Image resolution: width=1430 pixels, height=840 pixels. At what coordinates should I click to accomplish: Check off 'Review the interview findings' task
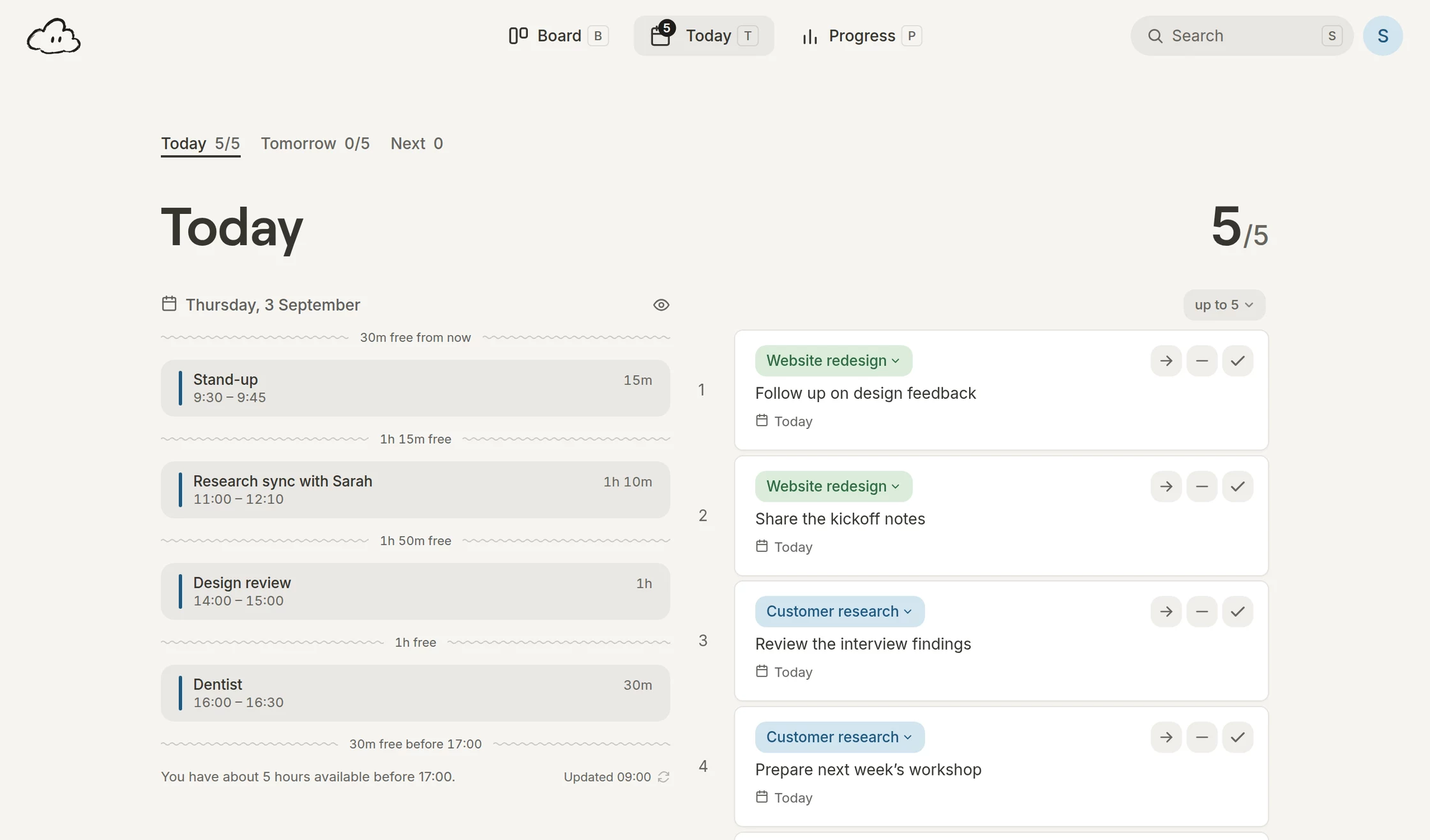(x=1237, y=611)
